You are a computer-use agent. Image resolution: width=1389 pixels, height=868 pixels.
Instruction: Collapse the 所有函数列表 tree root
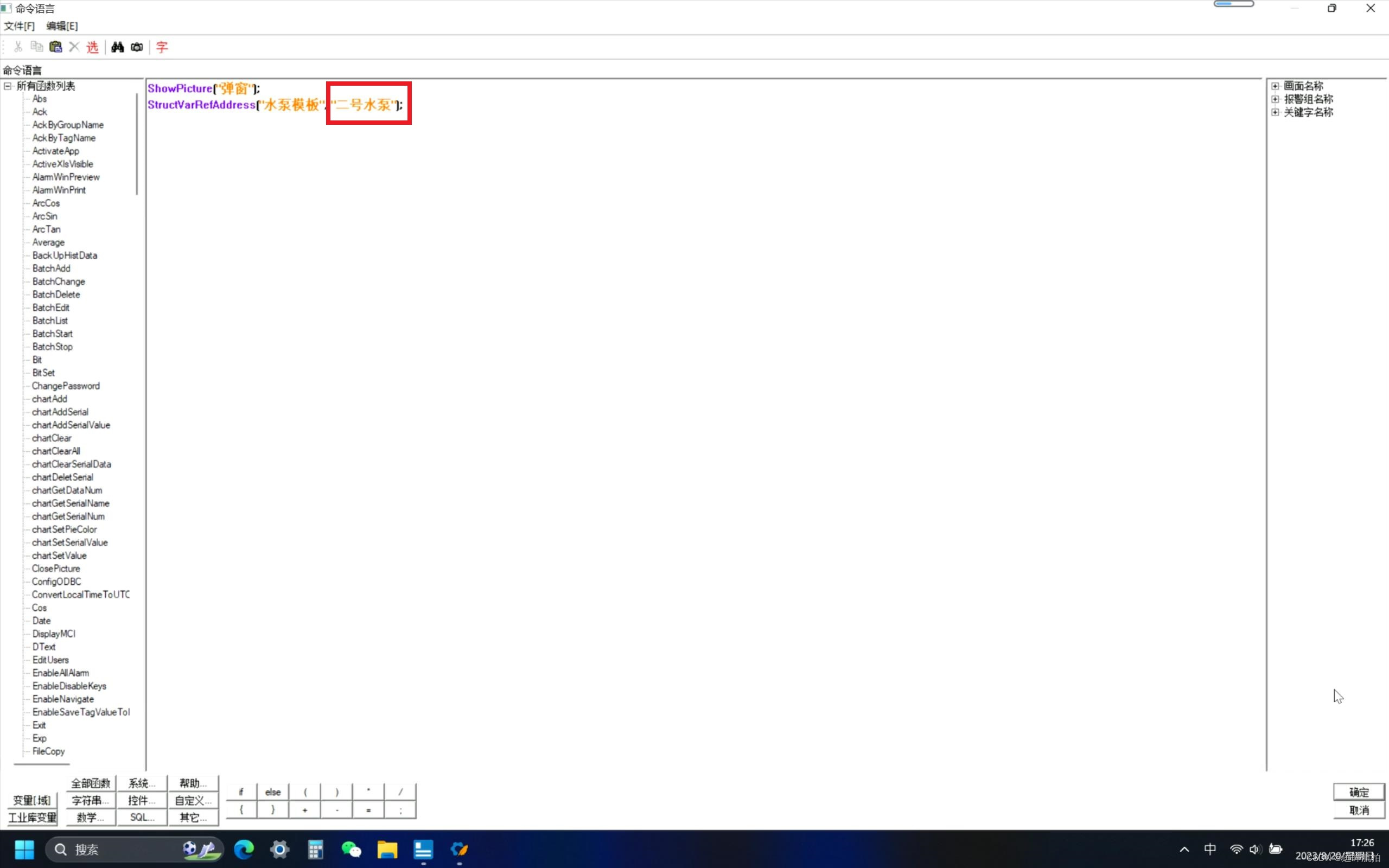[8, 86]
